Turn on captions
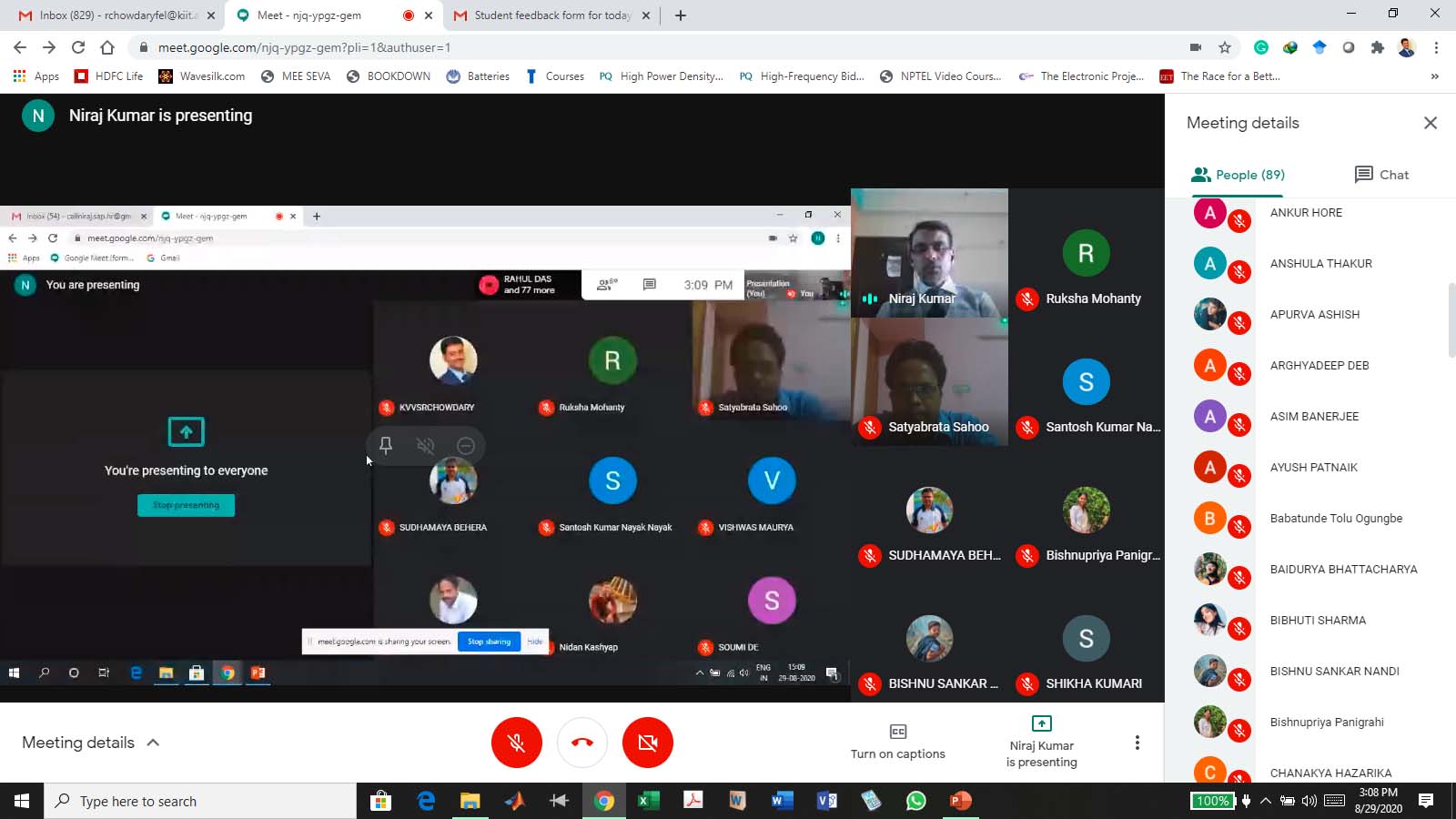Viewport: 1456px width, 819px height. (x=897, y=742)
